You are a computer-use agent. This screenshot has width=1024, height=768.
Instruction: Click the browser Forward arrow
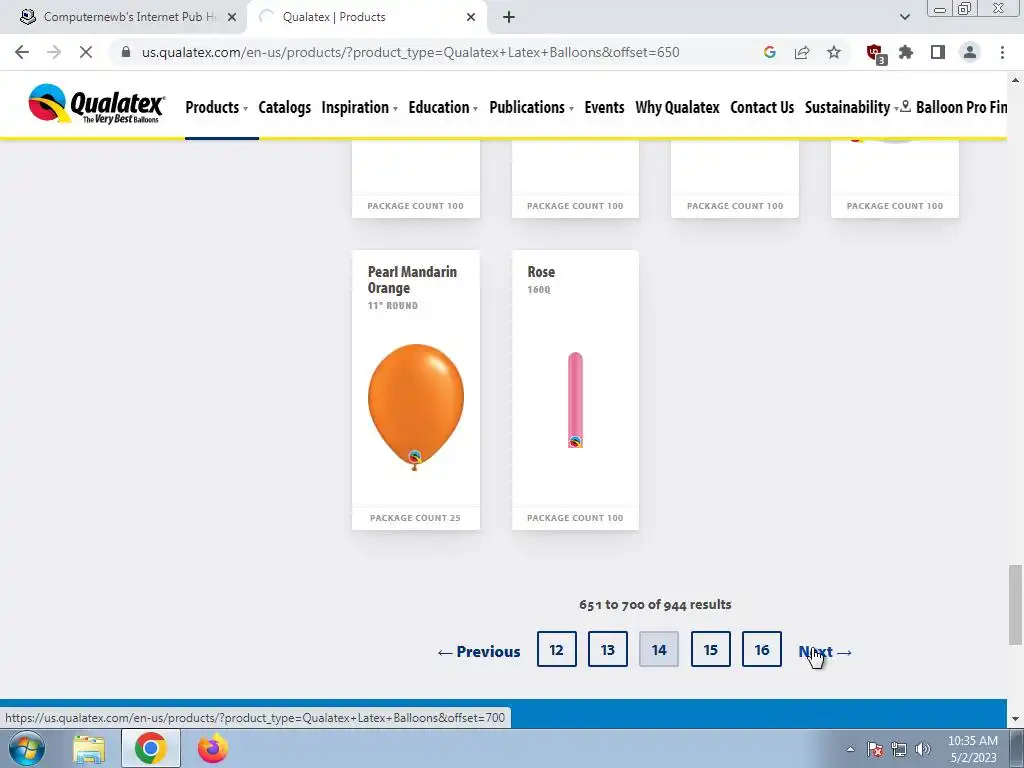click(x=54, y=52)
